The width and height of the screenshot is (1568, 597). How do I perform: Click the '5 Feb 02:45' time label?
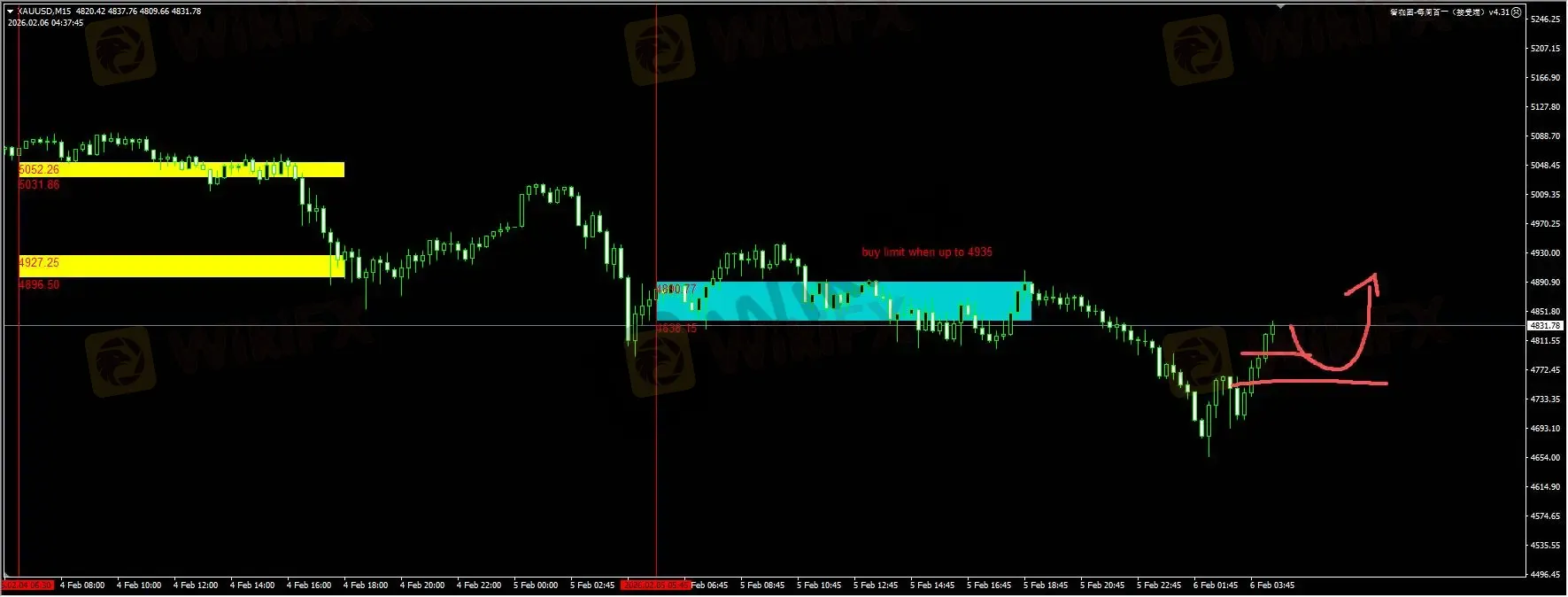(x=592, y=585)
